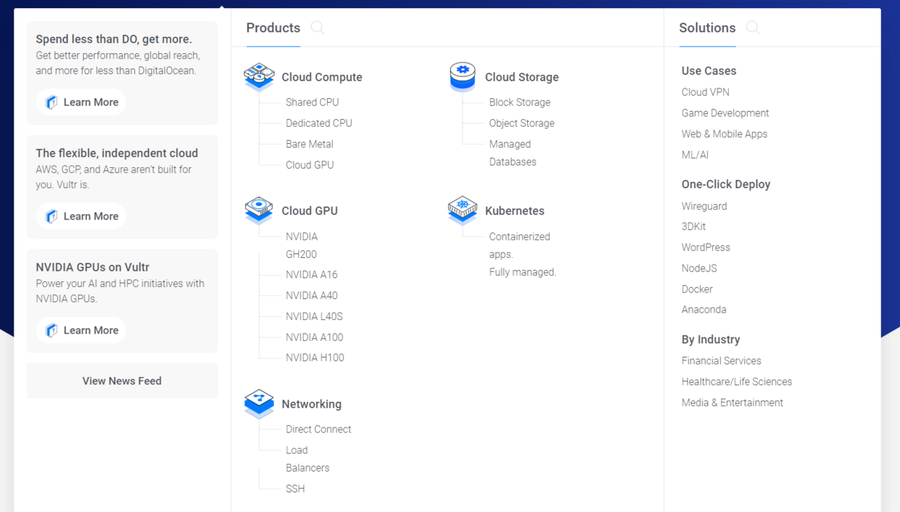
Task: Click the Use Cases heading
Action: [709, 71]
